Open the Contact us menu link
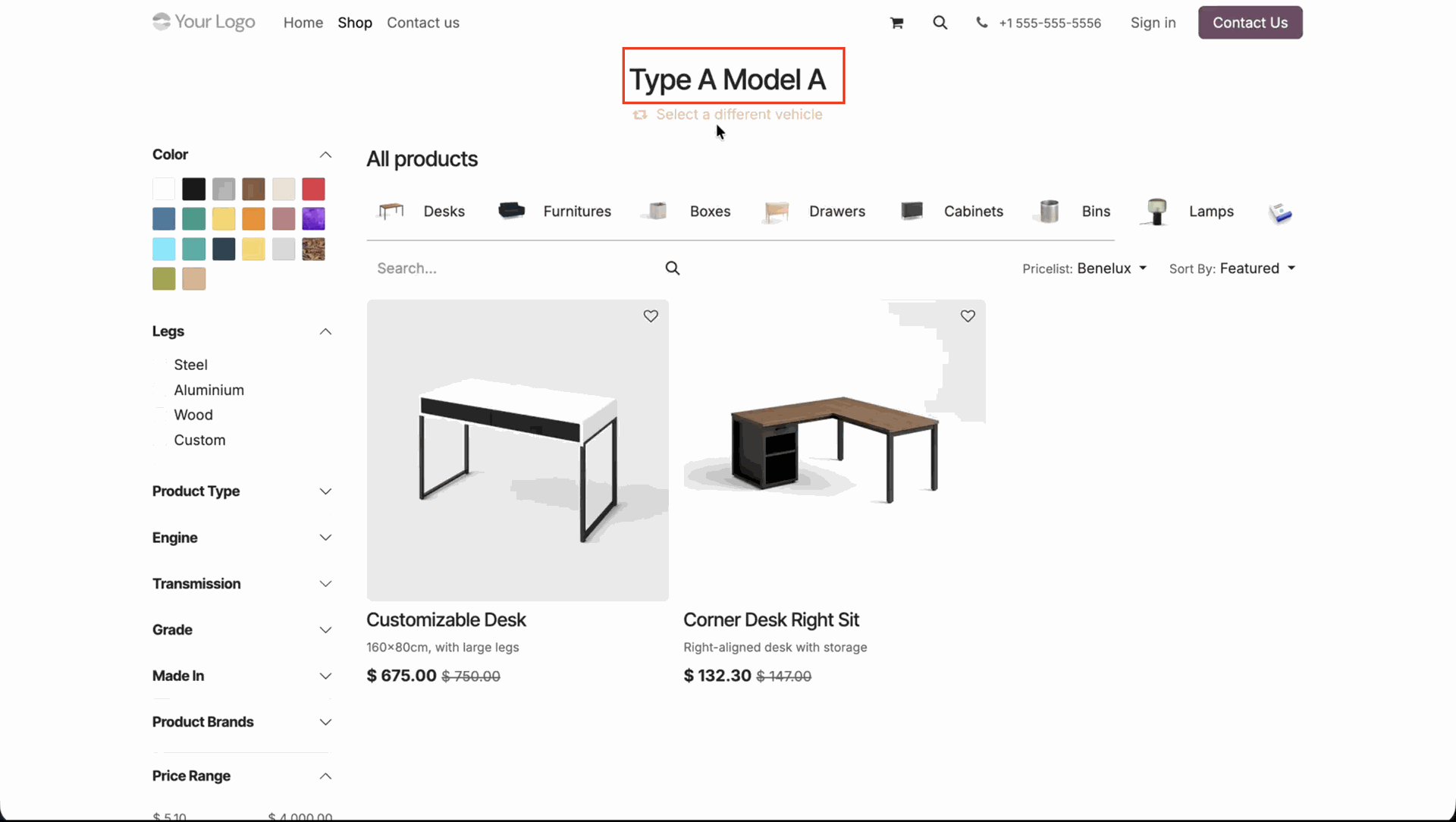 click(x=422, y=23)
